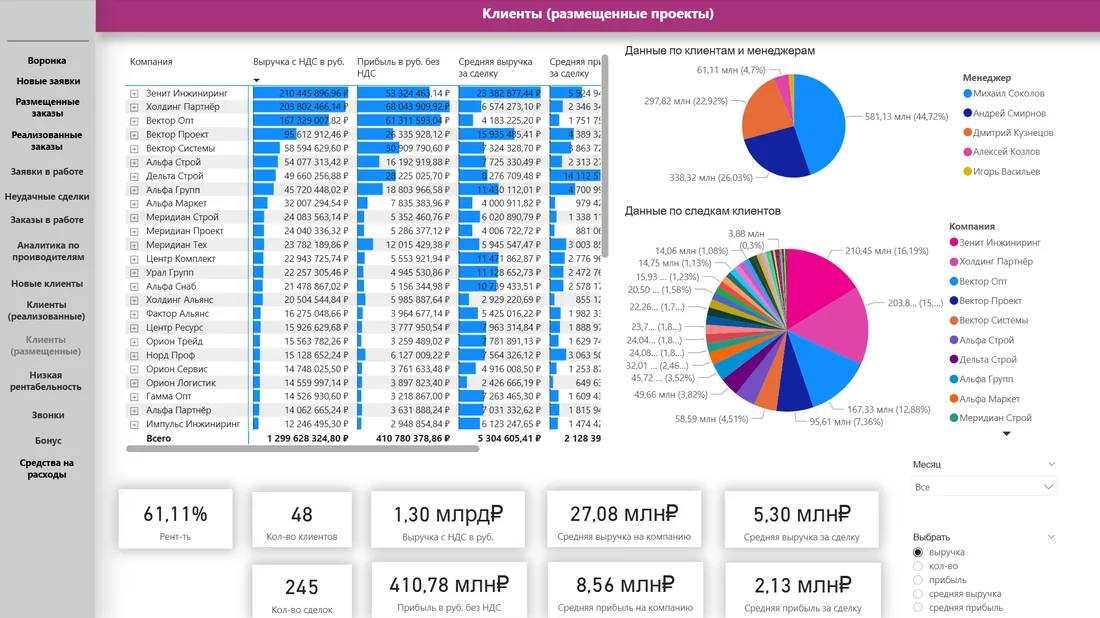This screenshot has height=618, width=1100.
Task: Select the кол-во radio option
Action: coord(918,566)
